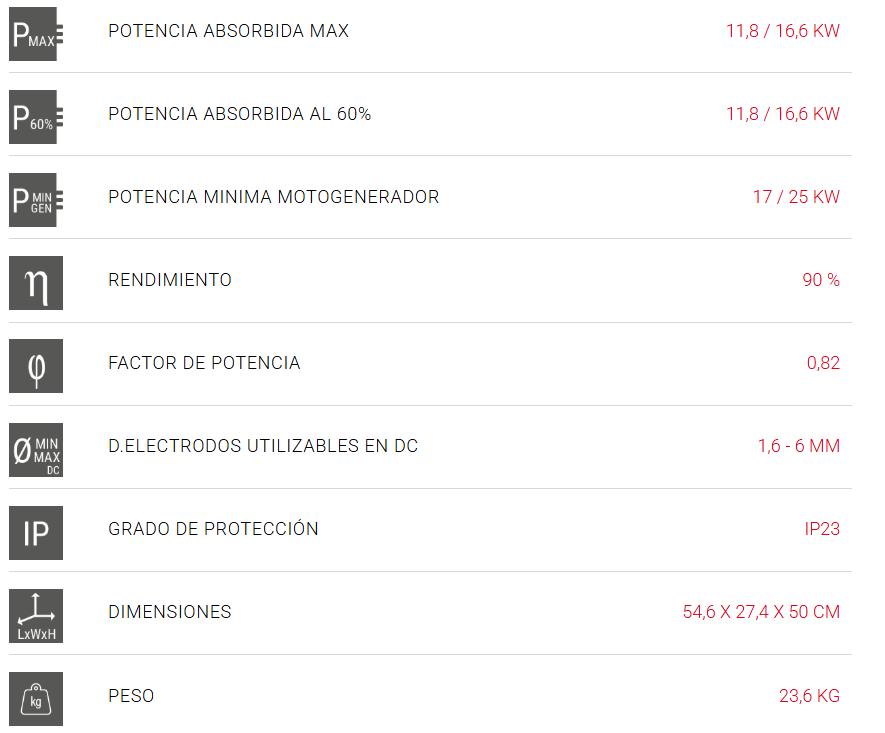Click the IP protection grade icon
This screenshot has width=885, height=733.
tap(36, 533)
